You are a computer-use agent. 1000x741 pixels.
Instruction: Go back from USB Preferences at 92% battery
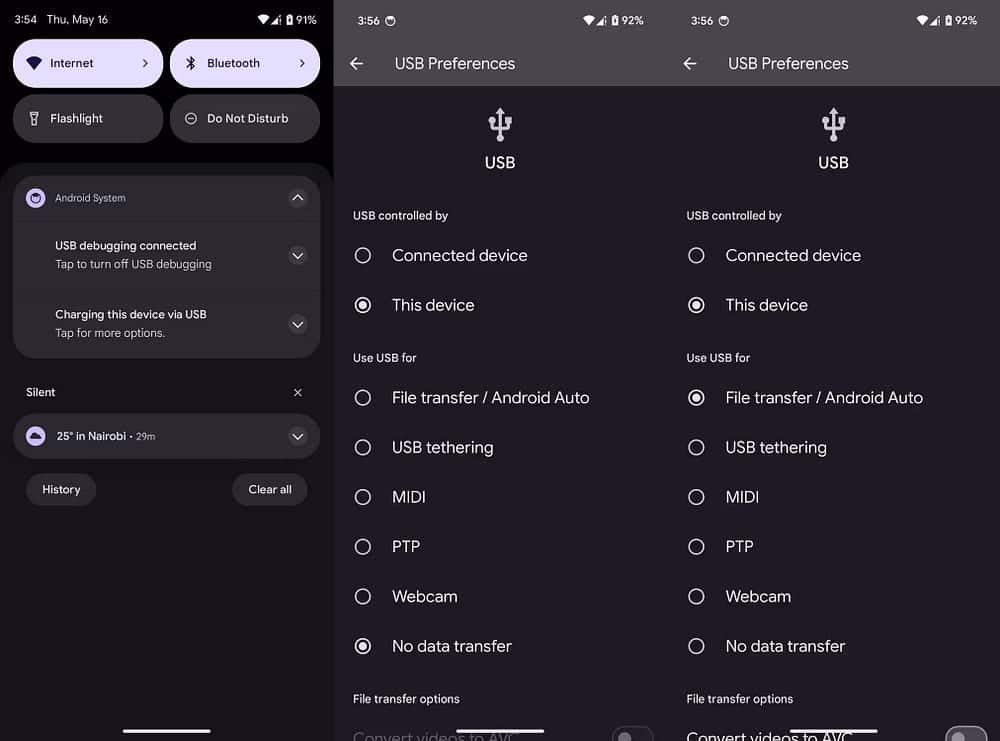[x=356, y=63]
